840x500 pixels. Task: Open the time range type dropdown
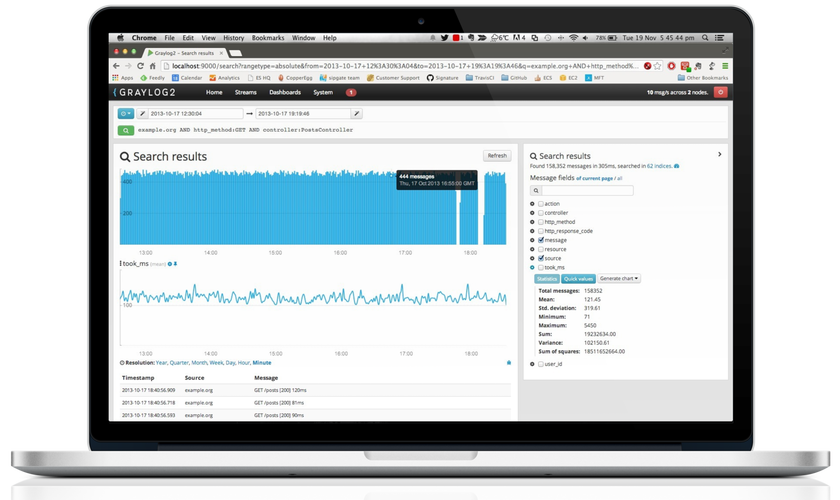125,114
